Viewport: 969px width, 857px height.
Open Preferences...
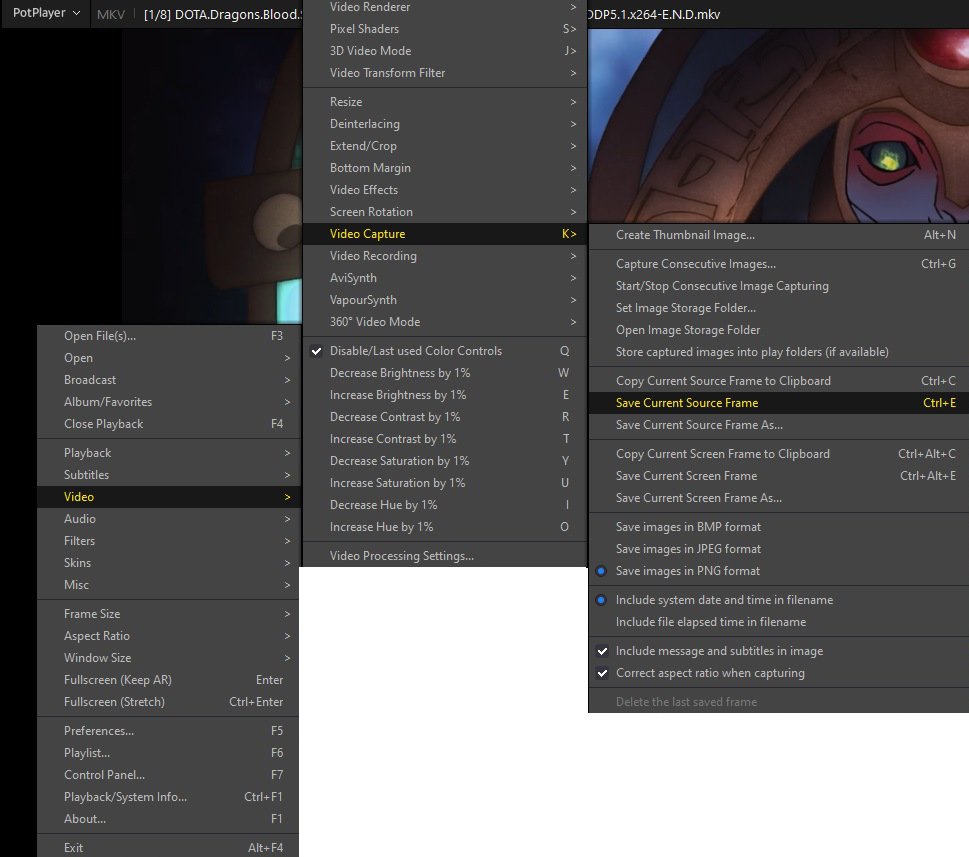pos(168,731)
